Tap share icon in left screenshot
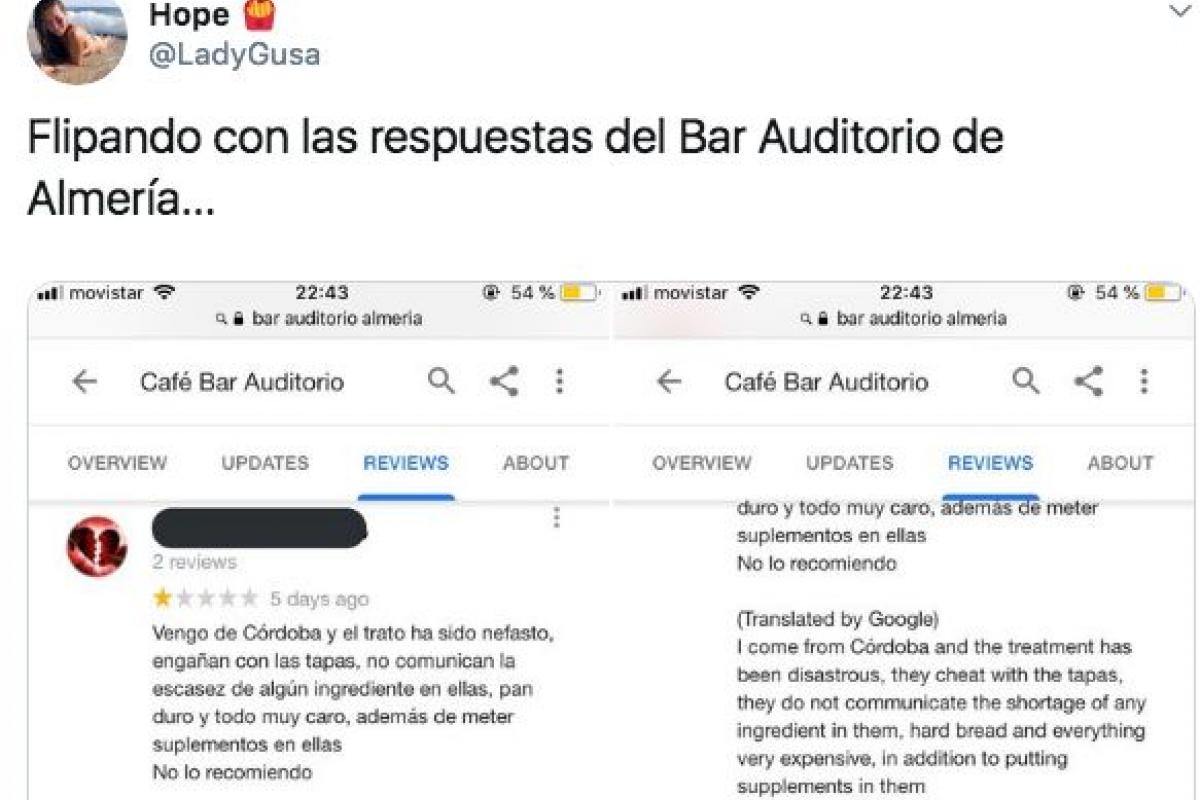1200x800 pixels. pyautogui.click(x=504, y=381)
